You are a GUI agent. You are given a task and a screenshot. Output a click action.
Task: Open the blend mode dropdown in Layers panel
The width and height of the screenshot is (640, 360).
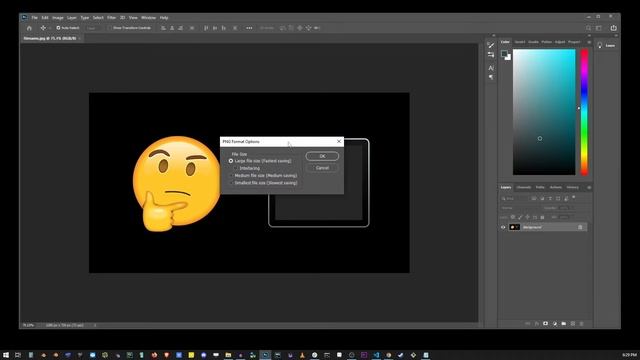coord(521,208)
